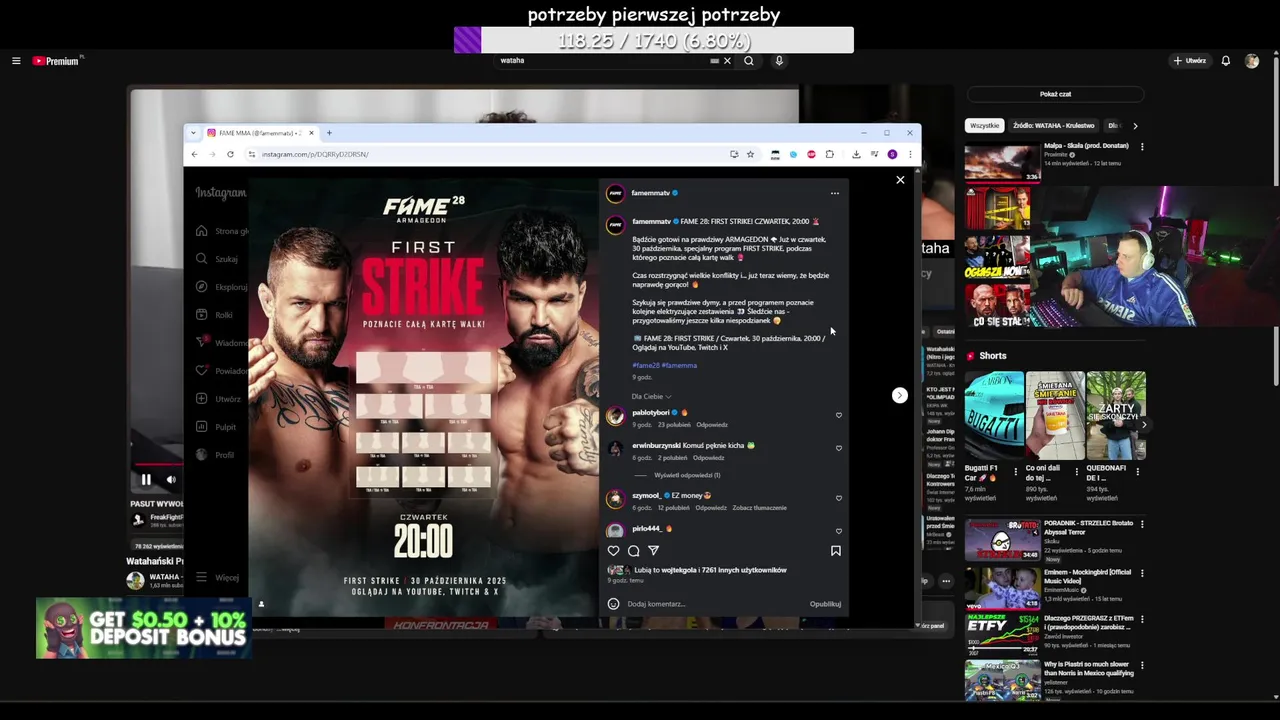Open Chrome downloads icon
The image size is (1280, 720).
coord(856,154)
